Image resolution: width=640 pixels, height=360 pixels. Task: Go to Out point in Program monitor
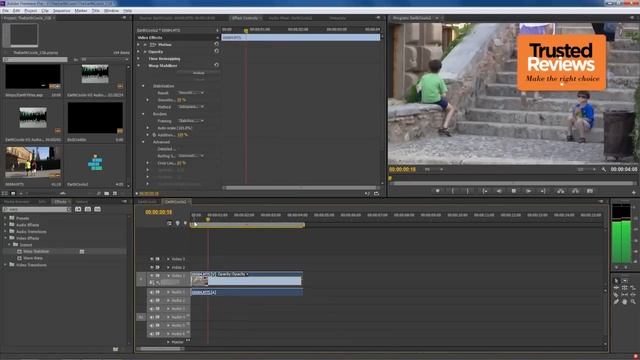click(543, 191)
